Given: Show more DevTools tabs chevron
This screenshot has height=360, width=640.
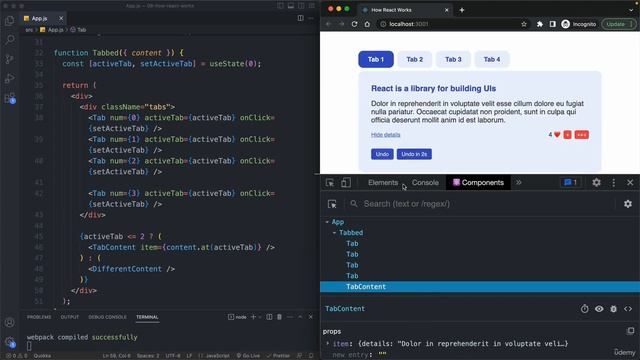Looking at the screenshot, I should point(518,182).
